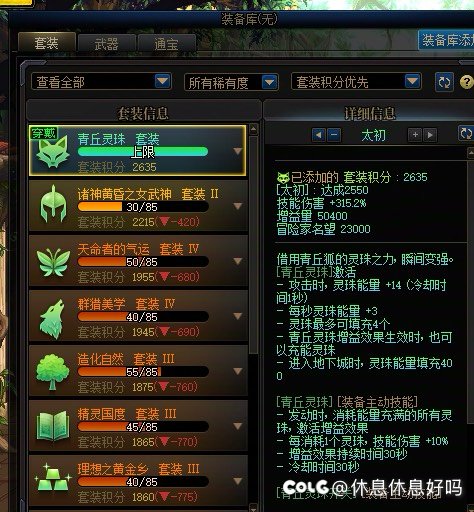Click the minus button next to 太初
474x512 pixels.
pyautogui.click(x=334, y=135)
